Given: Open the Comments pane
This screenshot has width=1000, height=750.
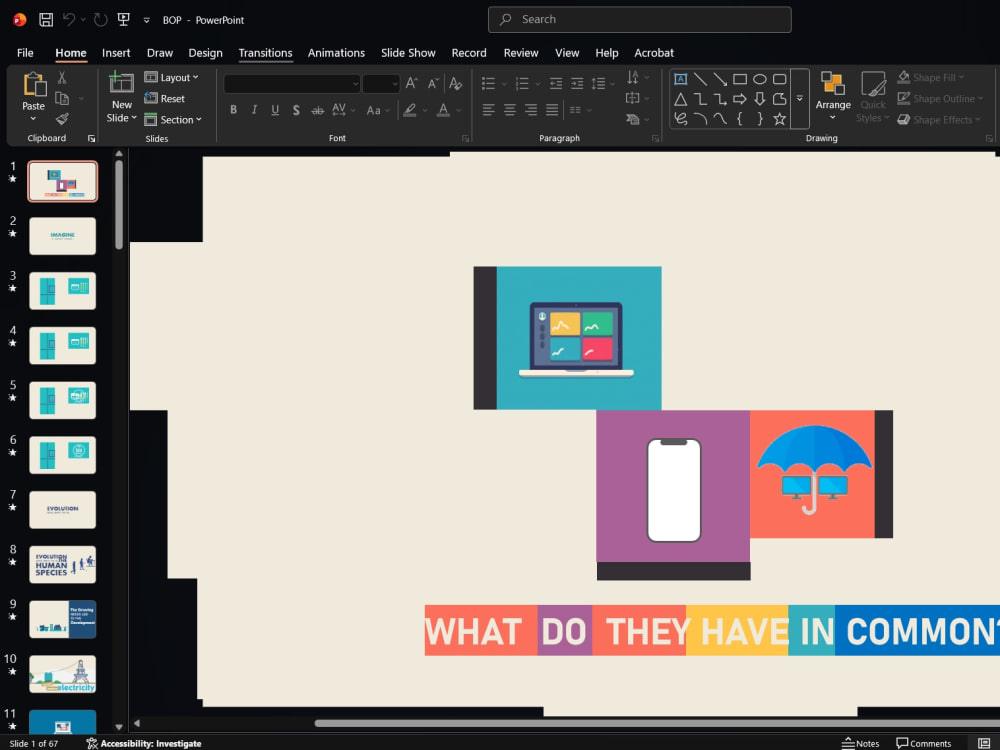Looking at the screenshot, I should point(923,744).
